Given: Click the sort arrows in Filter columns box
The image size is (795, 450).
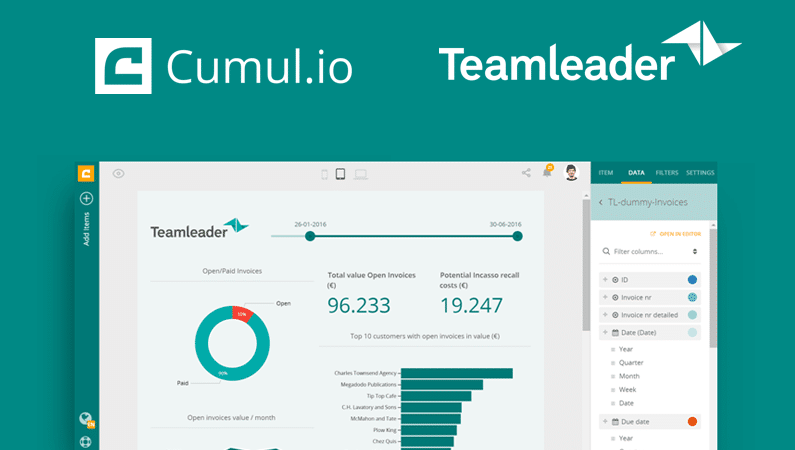Looking at the screenshot, I should [x=695, y=251].
